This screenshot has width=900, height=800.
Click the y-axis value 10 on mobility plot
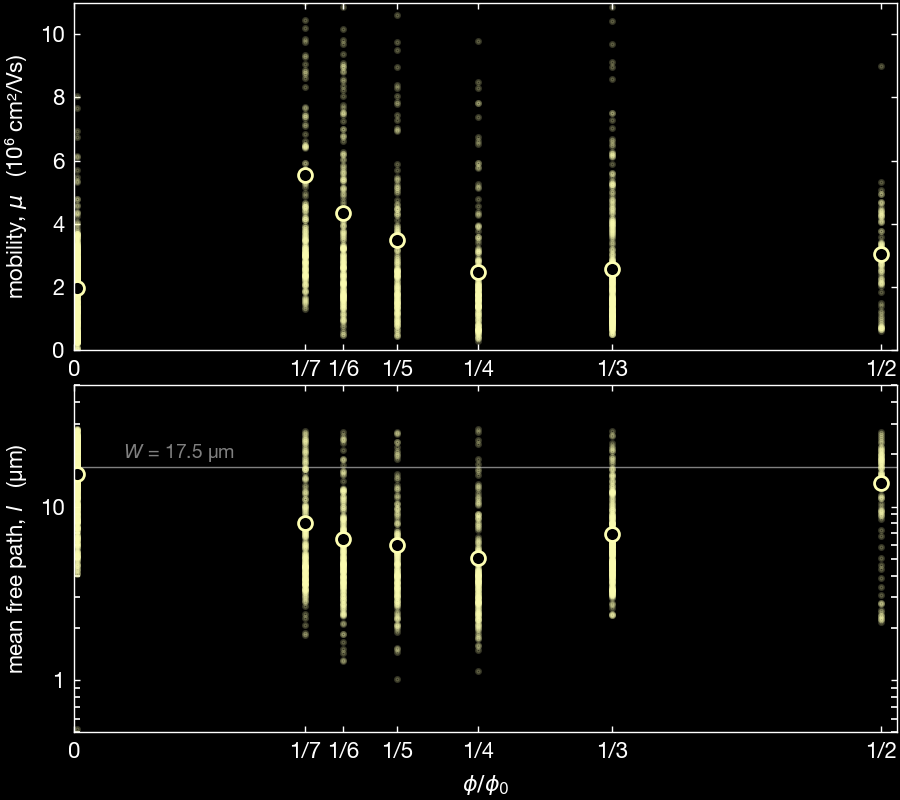pos(53,34)
